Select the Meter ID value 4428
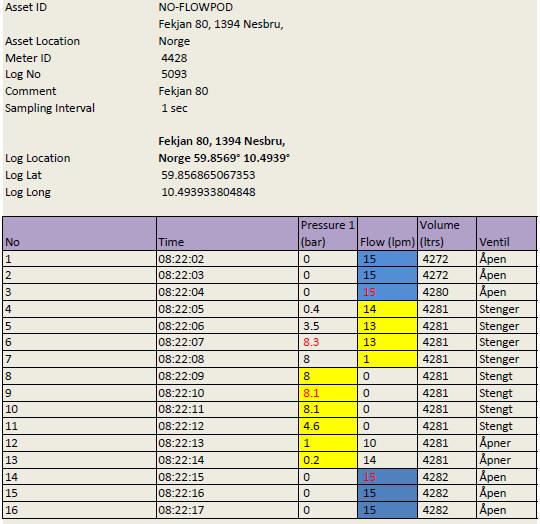 click(174, 58)
